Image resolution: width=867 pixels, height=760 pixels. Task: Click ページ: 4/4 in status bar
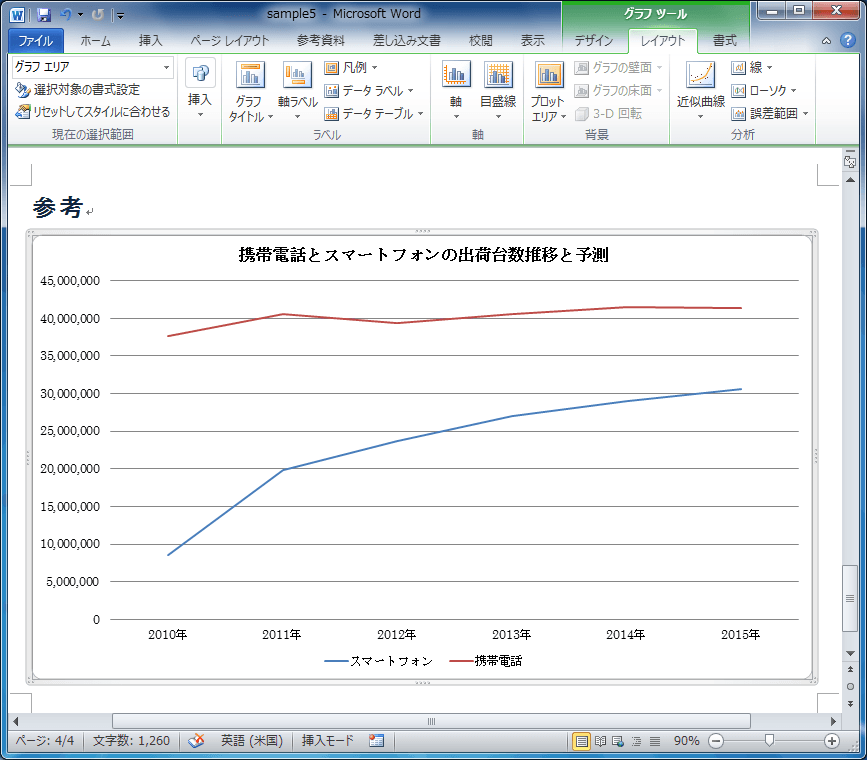[x=44, y=741]
